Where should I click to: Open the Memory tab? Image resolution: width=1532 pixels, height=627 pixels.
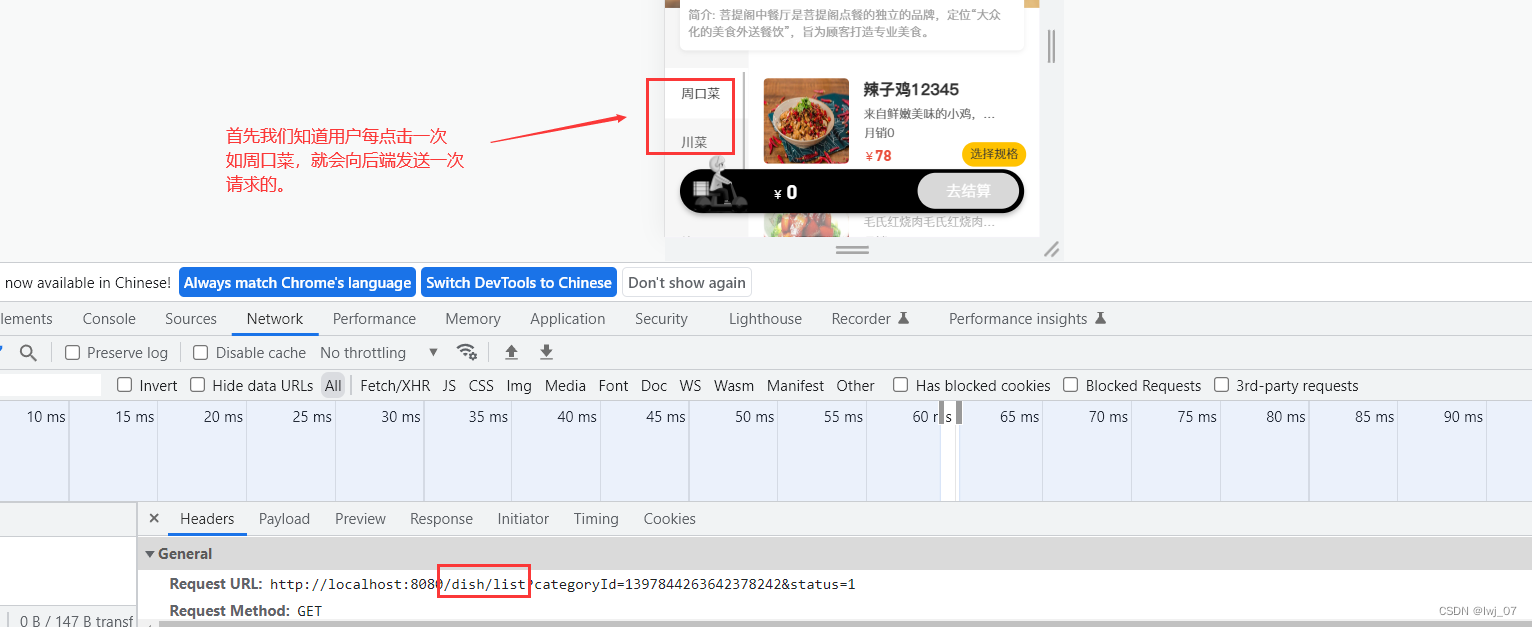473,319
